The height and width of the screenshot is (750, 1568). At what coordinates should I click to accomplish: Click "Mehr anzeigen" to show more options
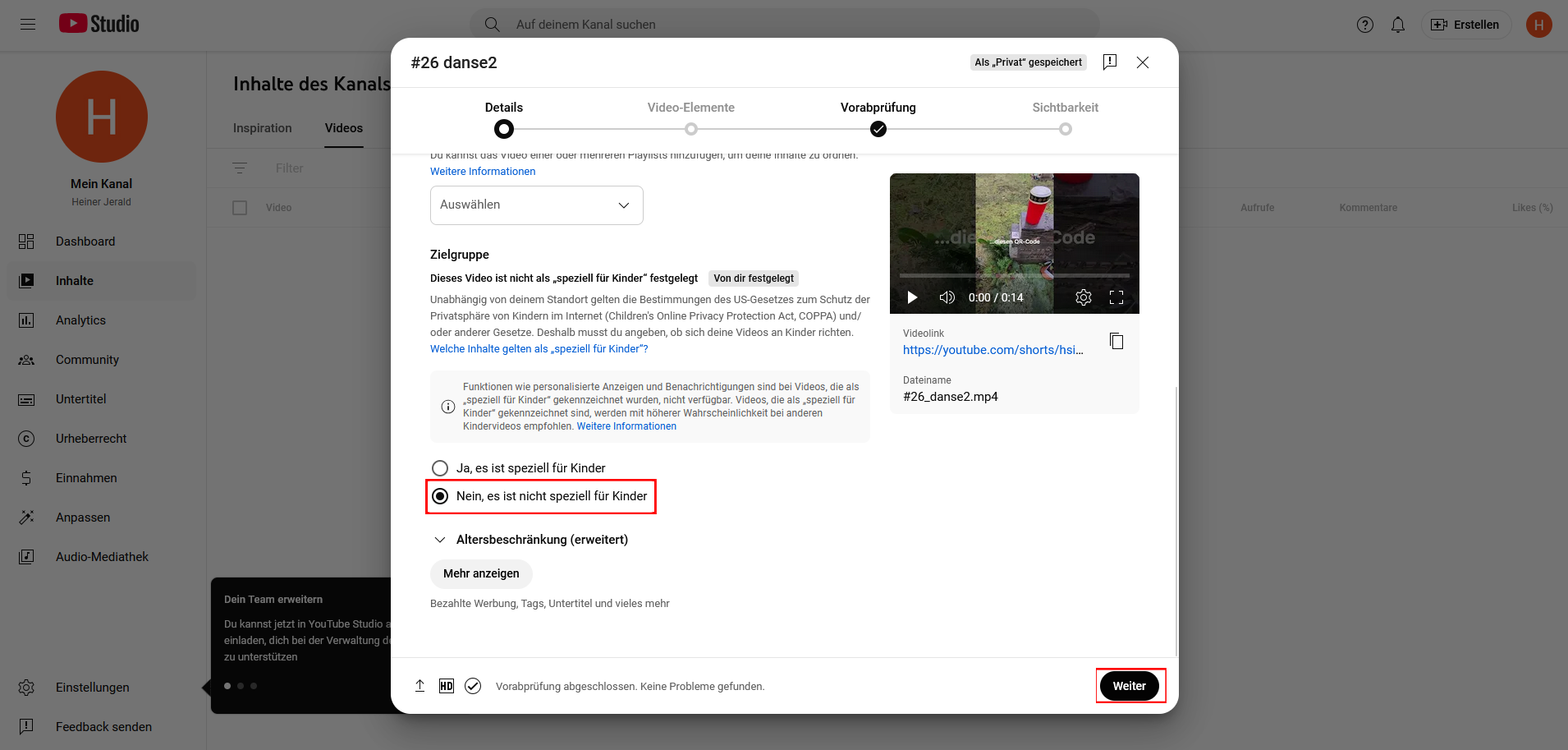[x=481, y=573]
